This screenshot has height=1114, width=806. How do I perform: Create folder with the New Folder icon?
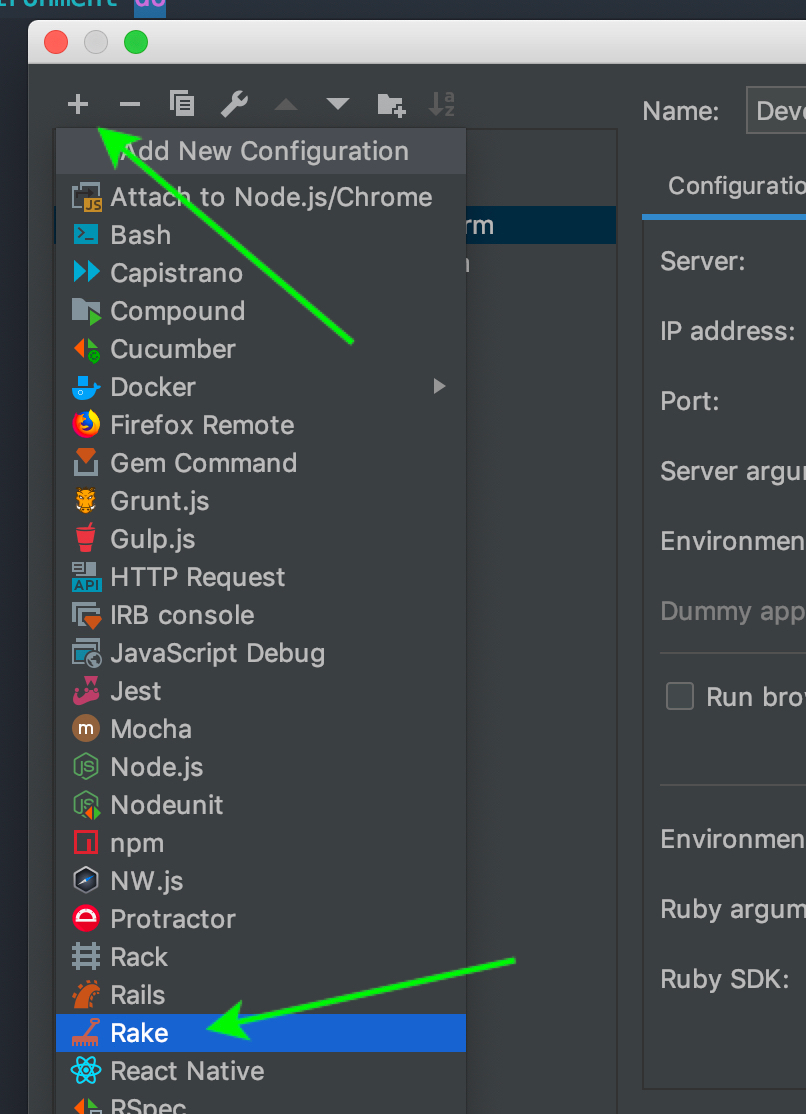[x=390, y=103]
